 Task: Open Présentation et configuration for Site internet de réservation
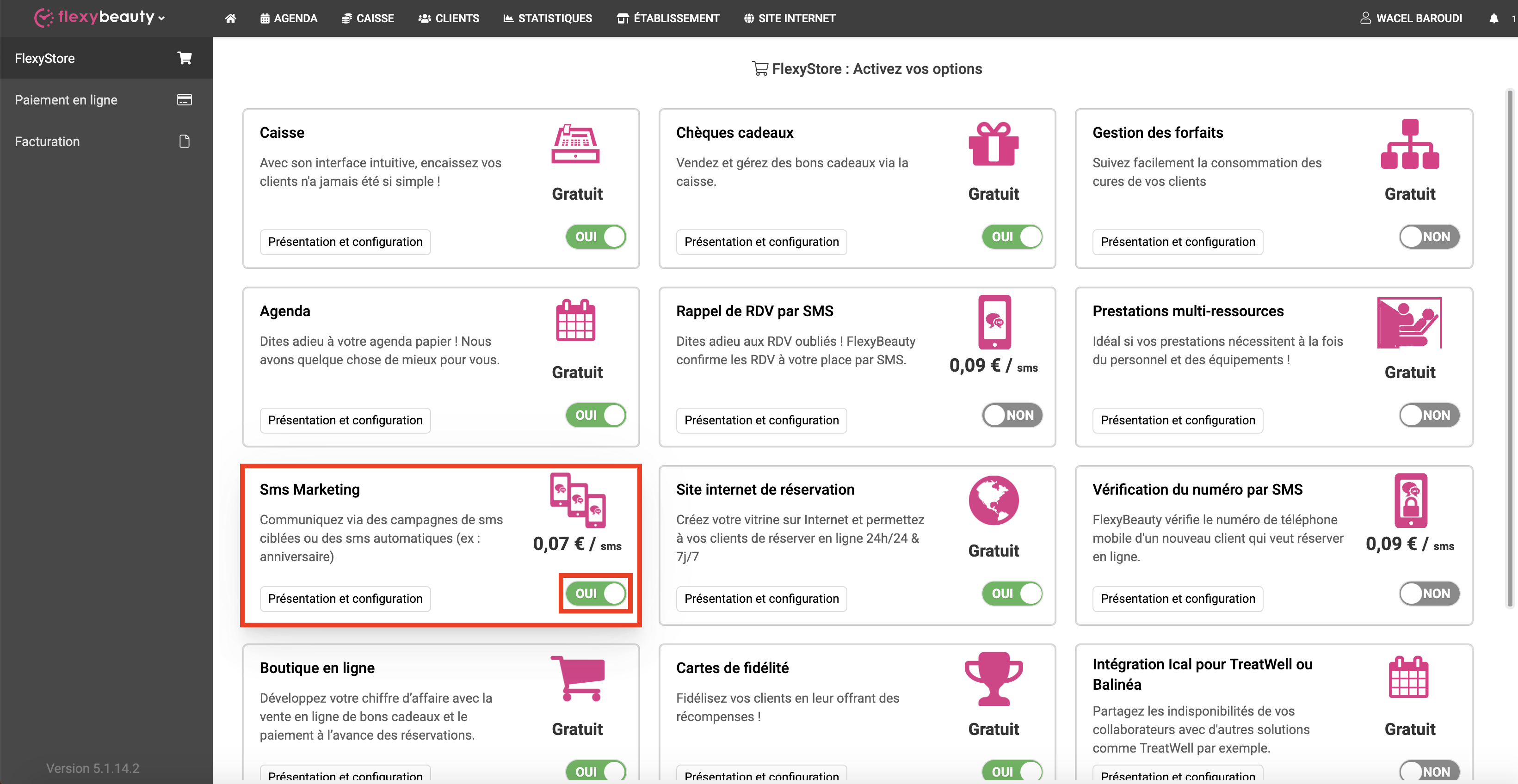click(761, 599)
